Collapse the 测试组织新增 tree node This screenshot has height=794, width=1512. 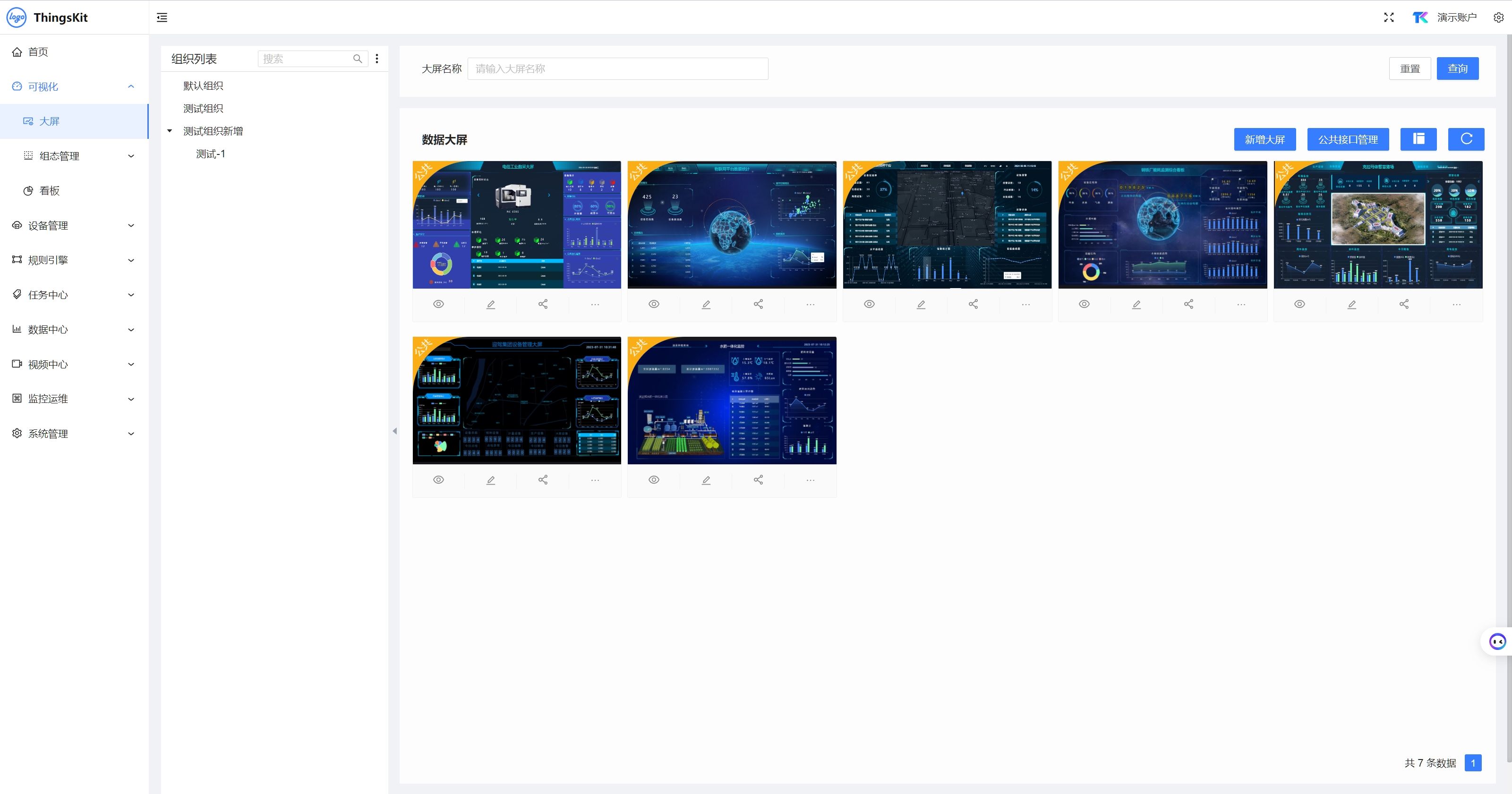coord(170,131)
